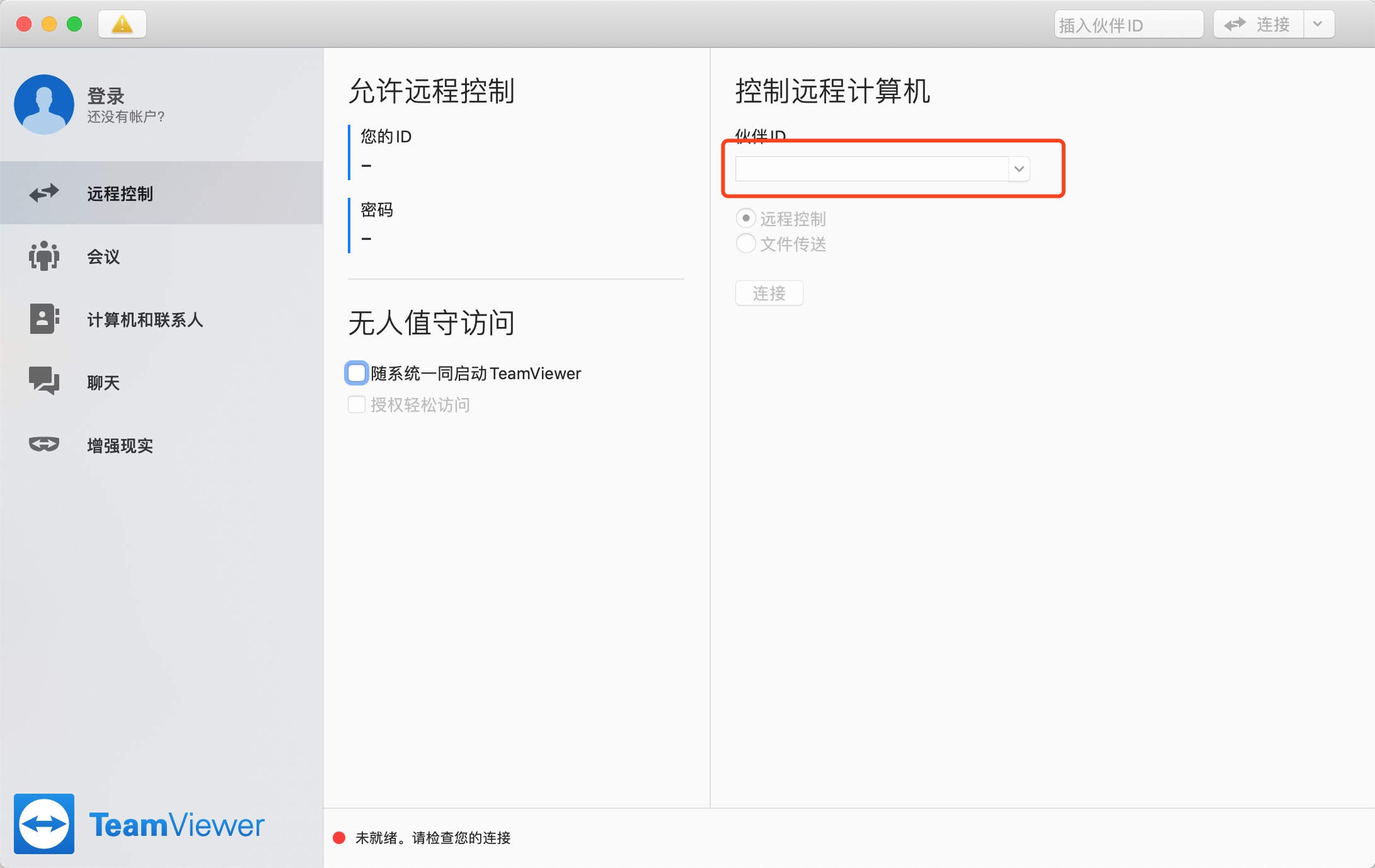Go to the 聊天 section
Image resolution: width=1375 pixels, height=868 pixels.
(x=161, y=382)
